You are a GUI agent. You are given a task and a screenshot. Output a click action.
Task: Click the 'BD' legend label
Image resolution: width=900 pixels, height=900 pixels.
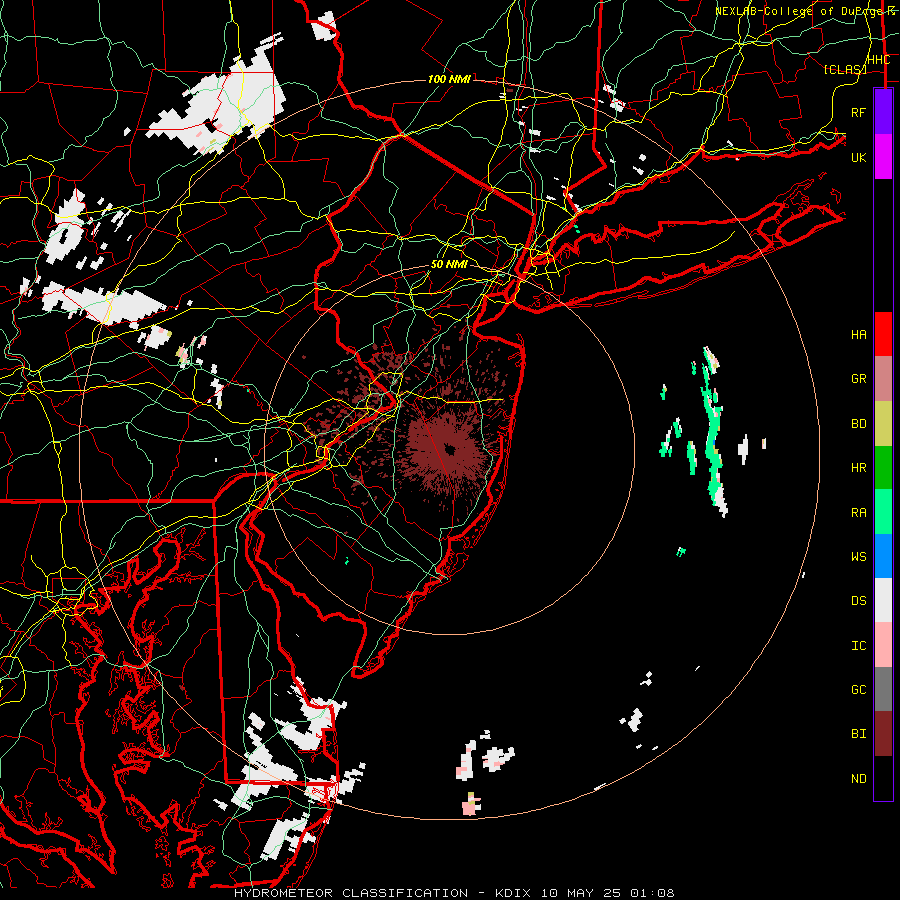coord(859,424)
